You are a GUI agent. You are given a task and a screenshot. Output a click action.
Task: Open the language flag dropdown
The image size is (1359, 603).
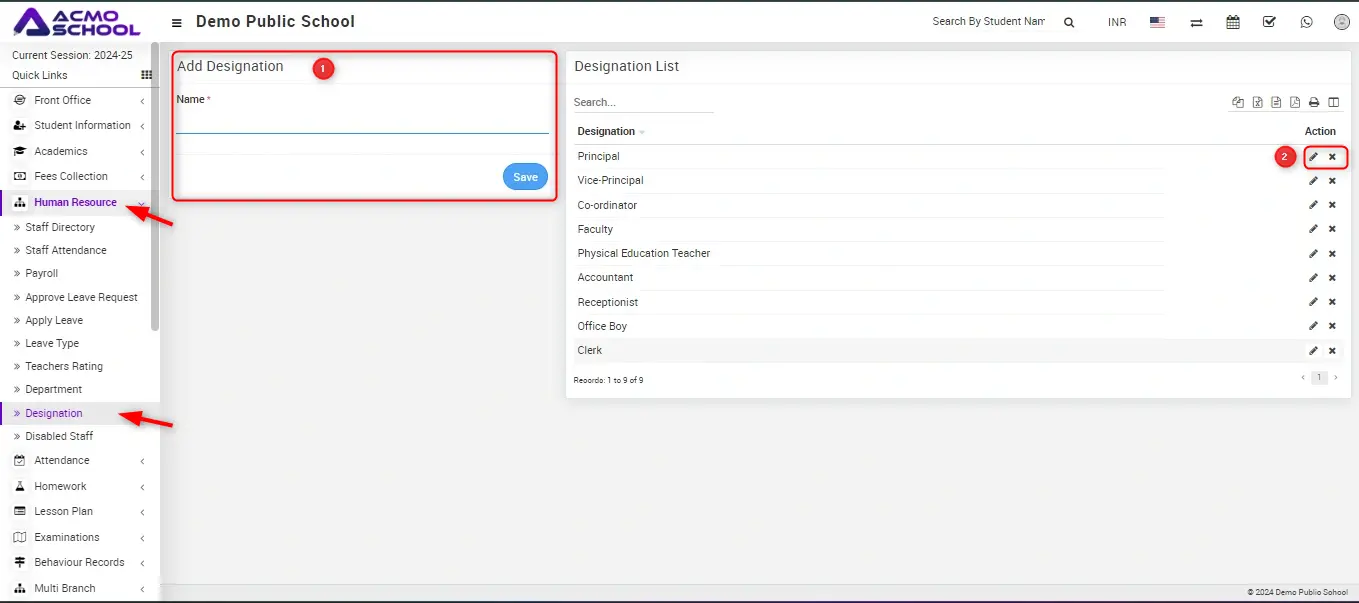(1157, 22)
